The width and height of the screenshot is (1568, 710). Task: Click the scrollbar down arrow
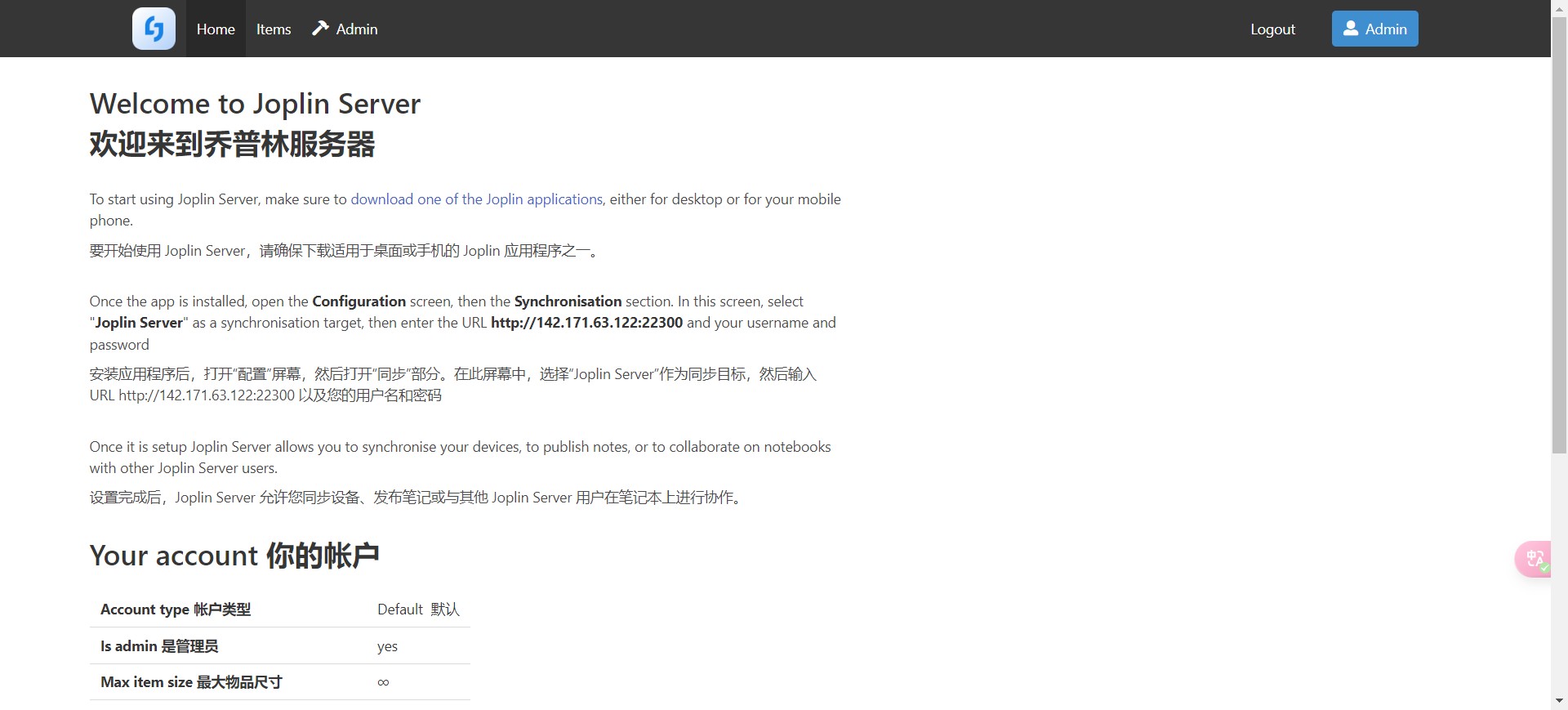(1559, 701)
